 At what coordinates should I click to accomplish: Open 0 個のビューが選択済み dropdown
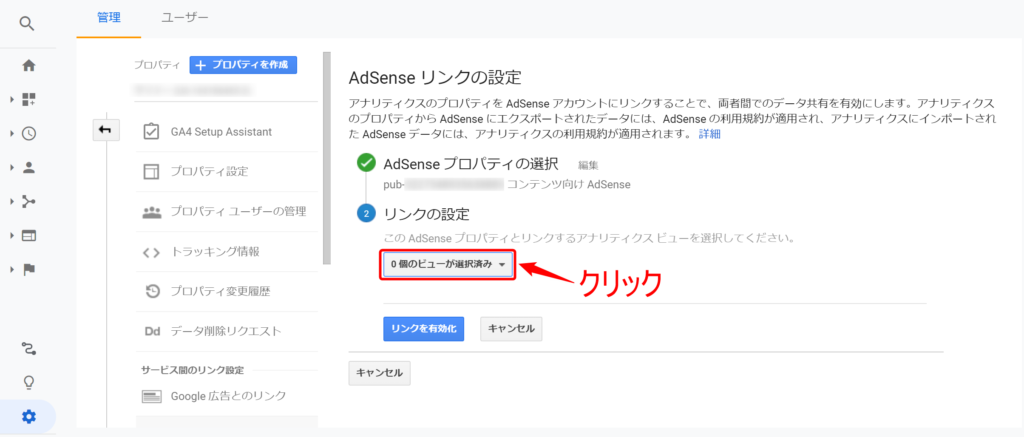[448, 265]
